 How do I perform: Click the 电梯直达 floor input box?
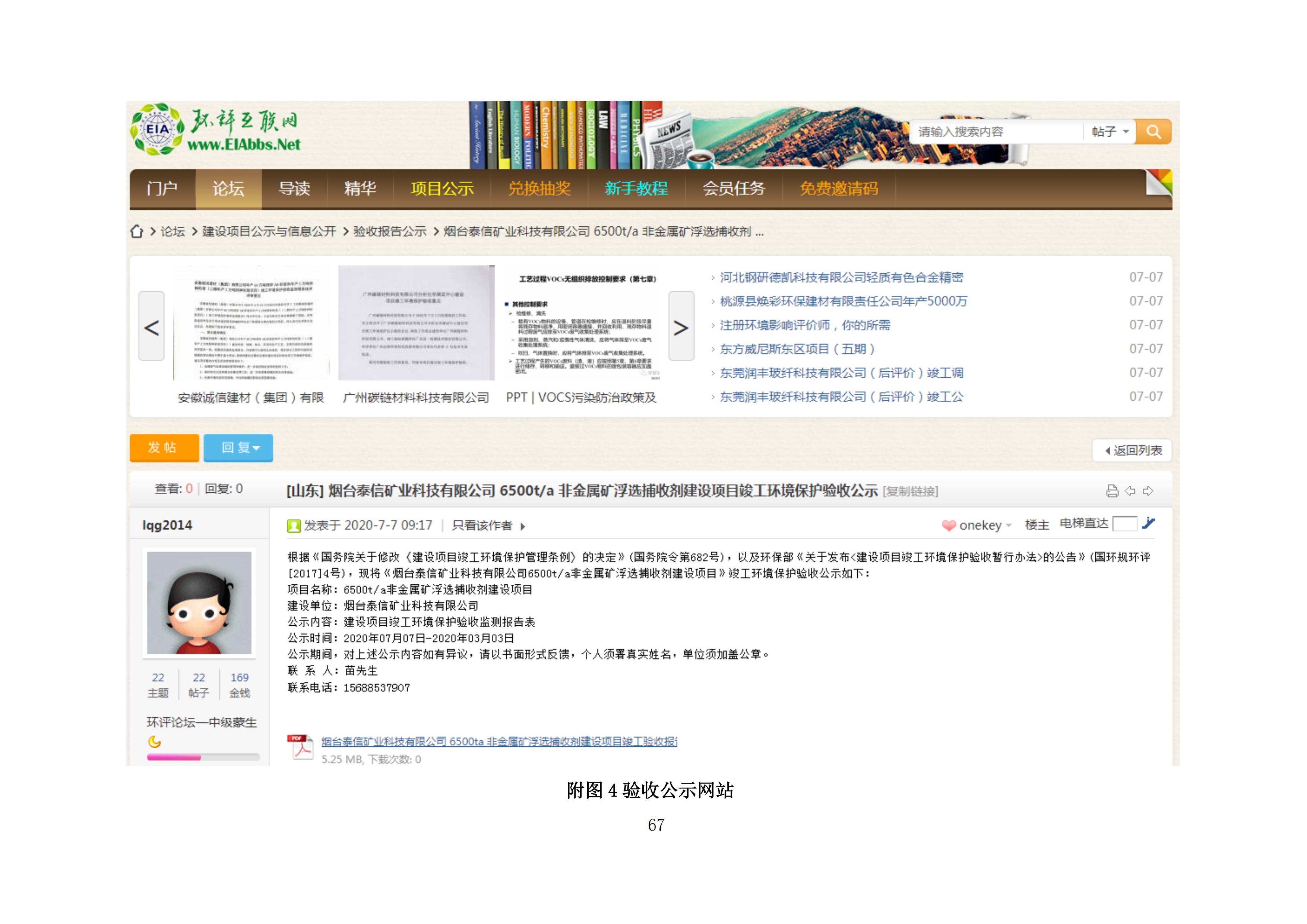[1124, 523]
